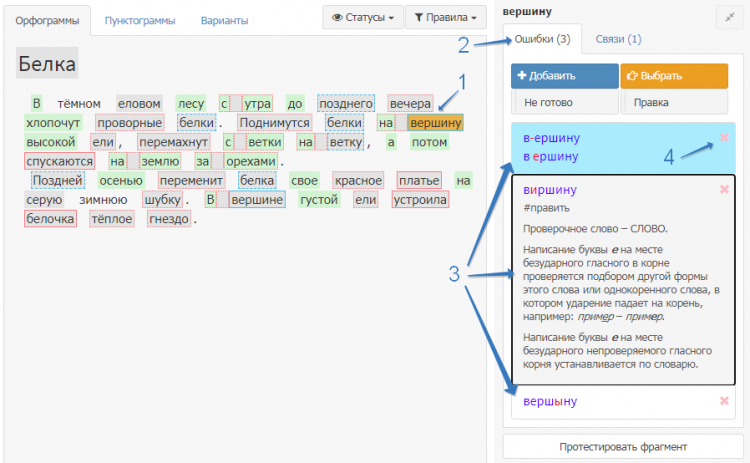Select the word хлопочут in the text
Viewport: 750px width, 463px height.
(x=54, y=123)
